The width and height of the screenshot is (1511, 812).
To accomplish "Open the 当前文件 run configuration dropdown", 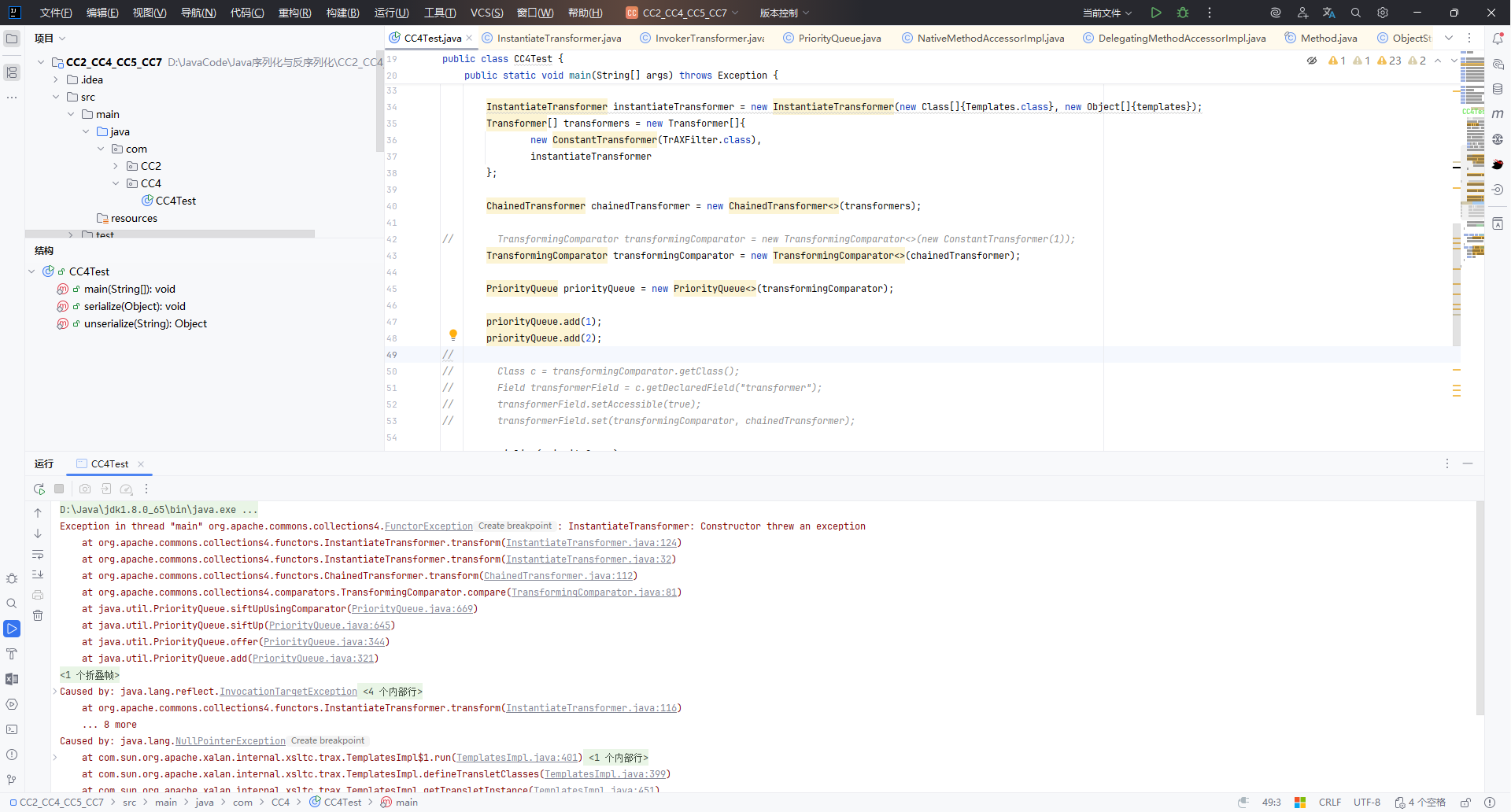I will coord(1106,13).
